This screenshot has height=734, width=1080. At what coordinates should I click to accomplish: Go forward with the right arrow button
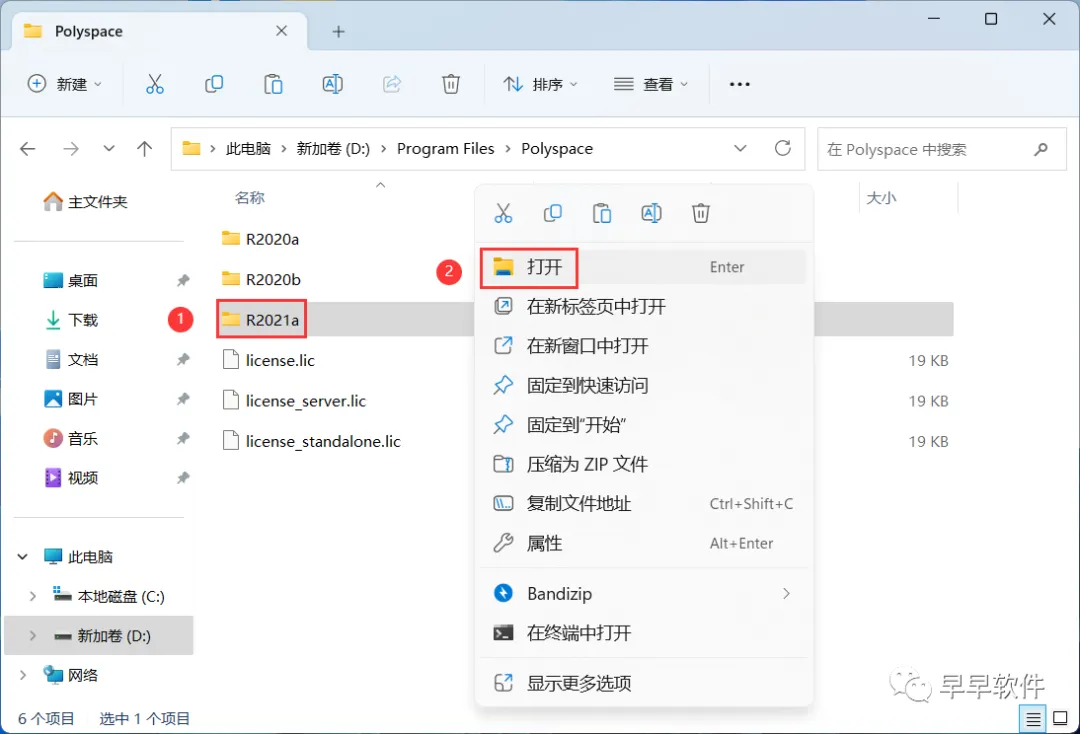point(70,149)
